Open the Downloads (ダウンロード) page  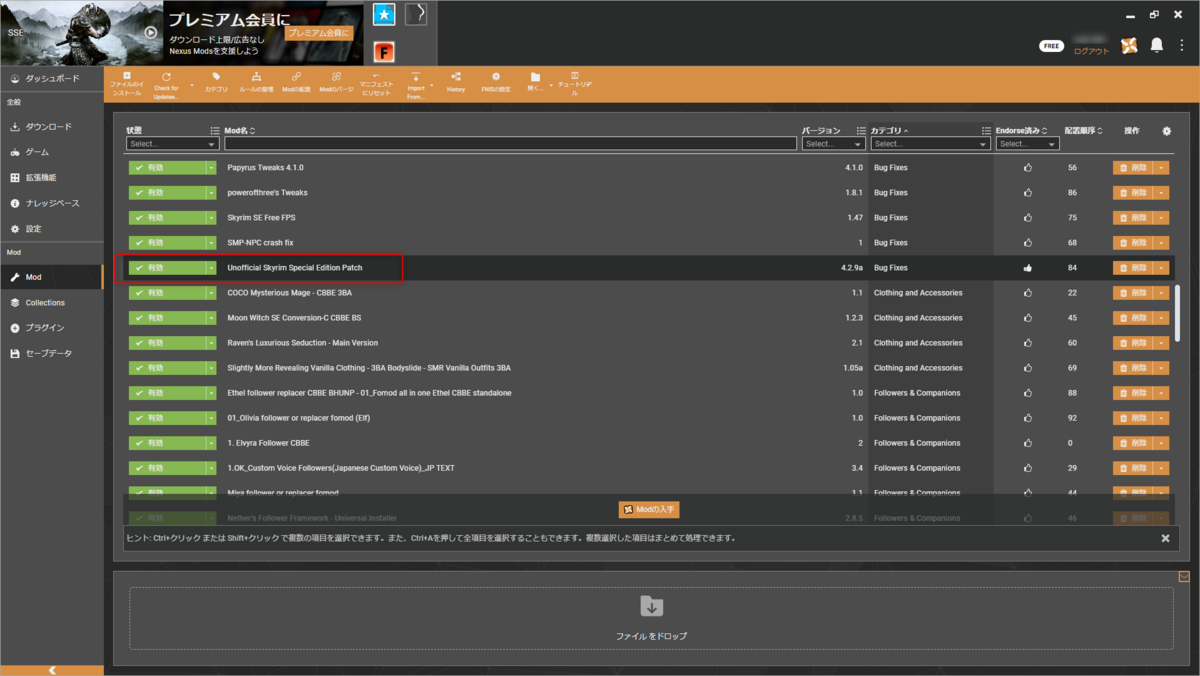[x=51, y=127]
